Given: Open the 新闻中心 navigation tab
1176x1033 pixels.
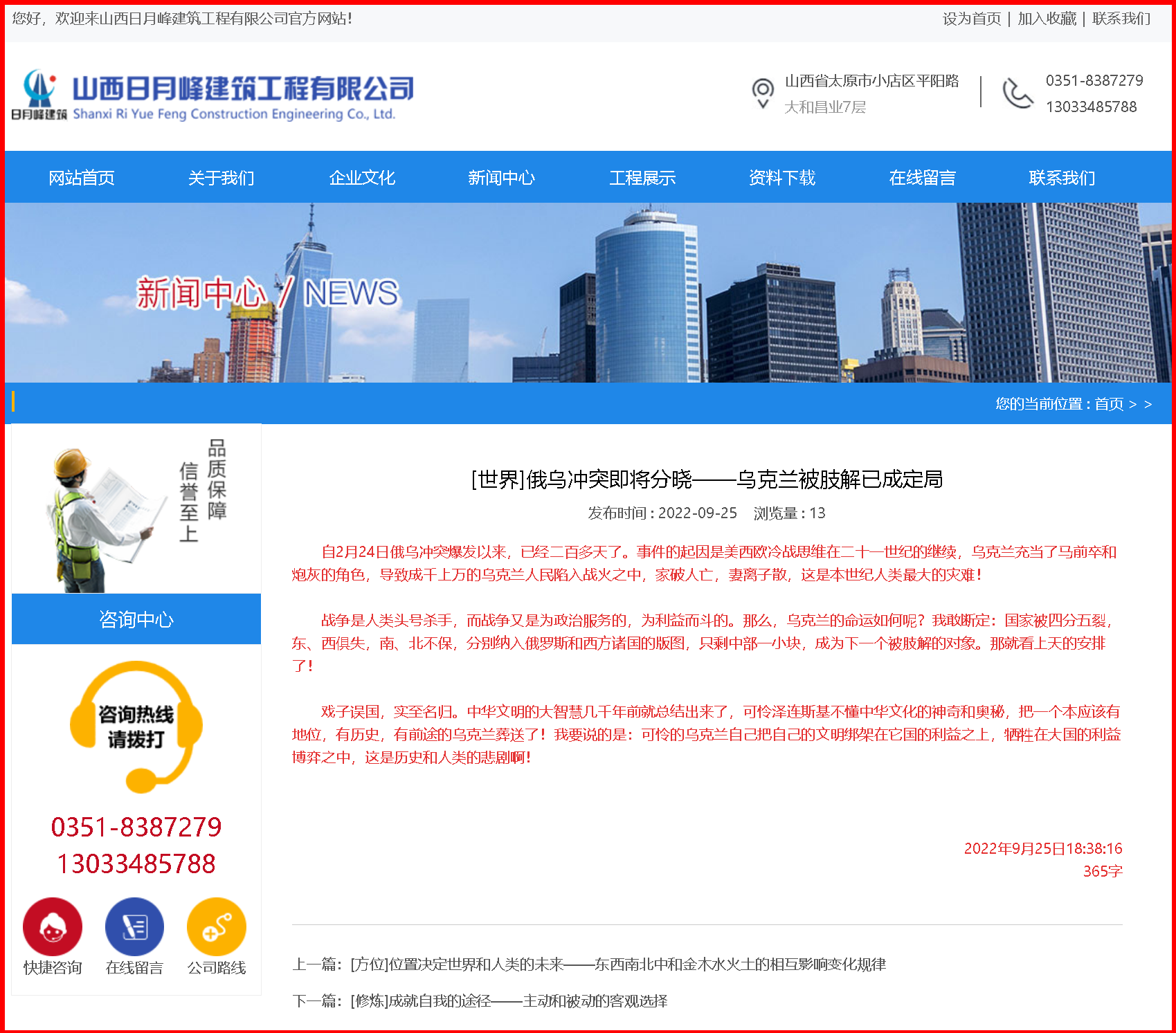Looking at the screenshot, I should click(502, 178).
